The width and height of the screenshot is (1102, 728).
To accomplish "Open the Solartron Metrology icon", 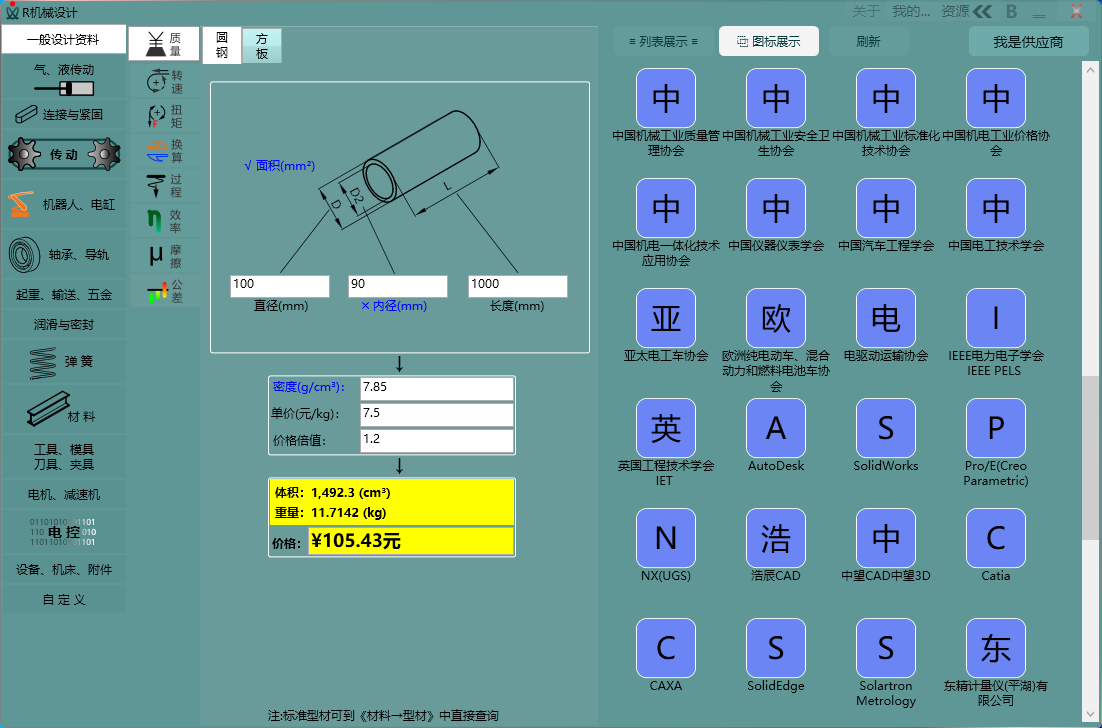I will pyautogui.click(x=886, y=648).
